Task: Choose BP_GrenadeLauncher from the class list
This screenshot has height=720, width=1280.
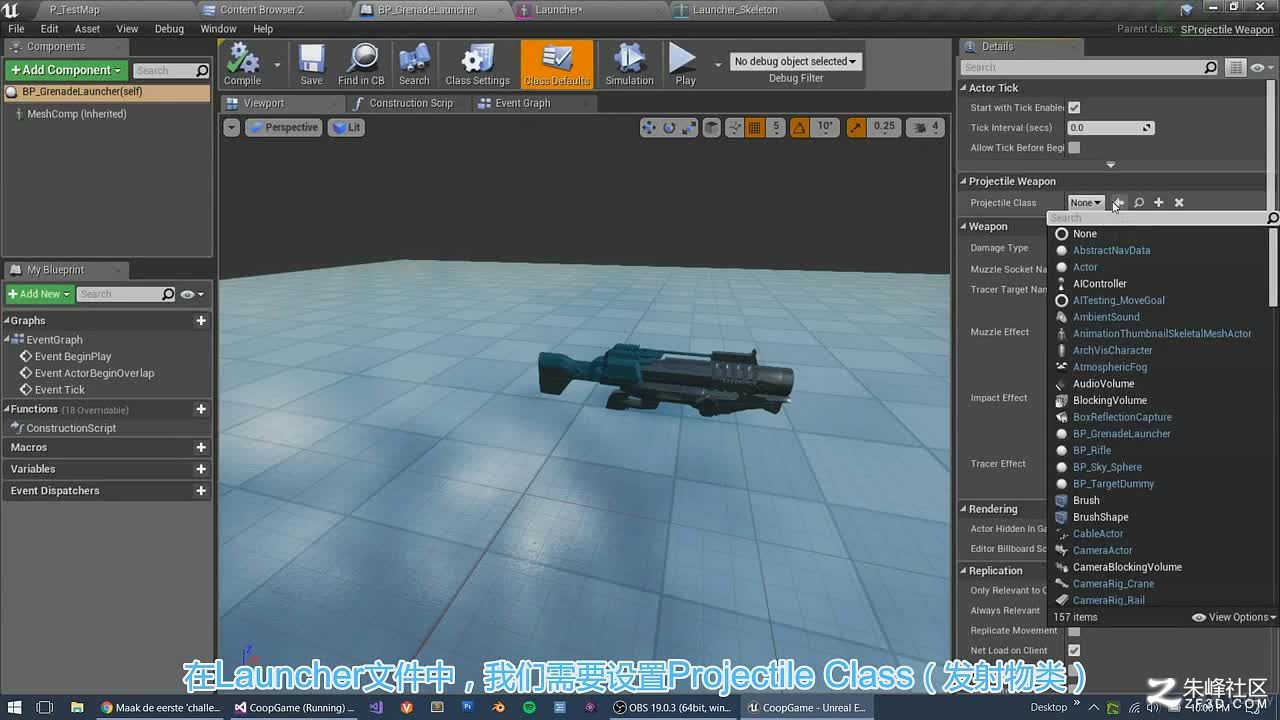Action: [1122, 434]
